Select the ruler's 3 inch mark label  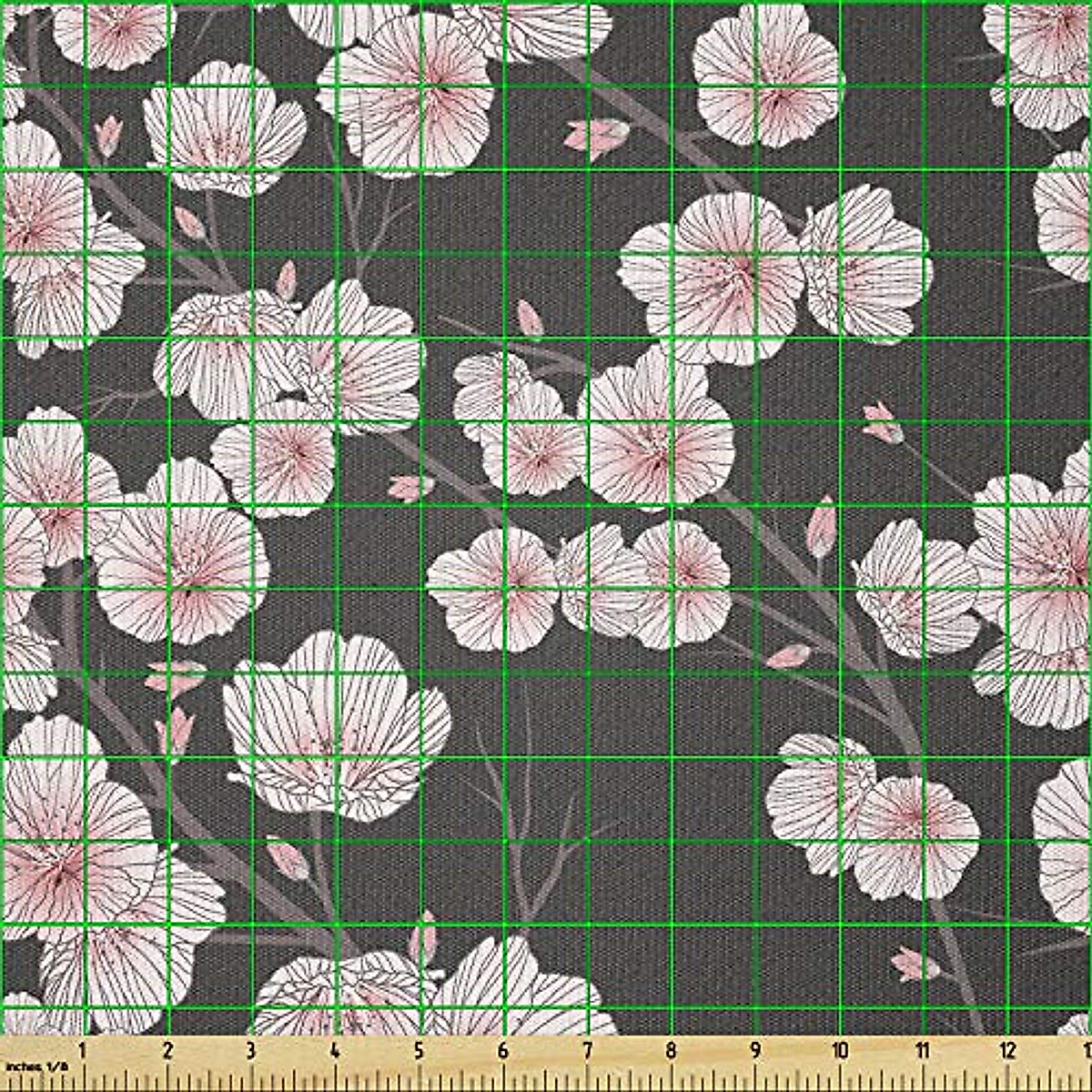pos(251,1049)
